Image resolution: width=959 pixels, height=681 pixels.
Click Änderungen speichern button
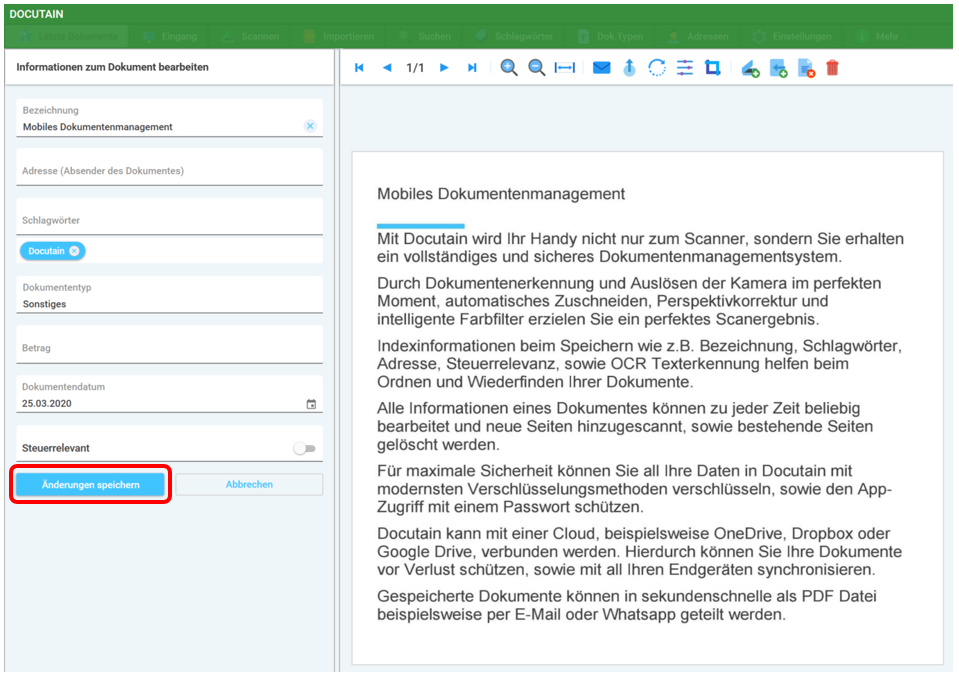point(90,484)
